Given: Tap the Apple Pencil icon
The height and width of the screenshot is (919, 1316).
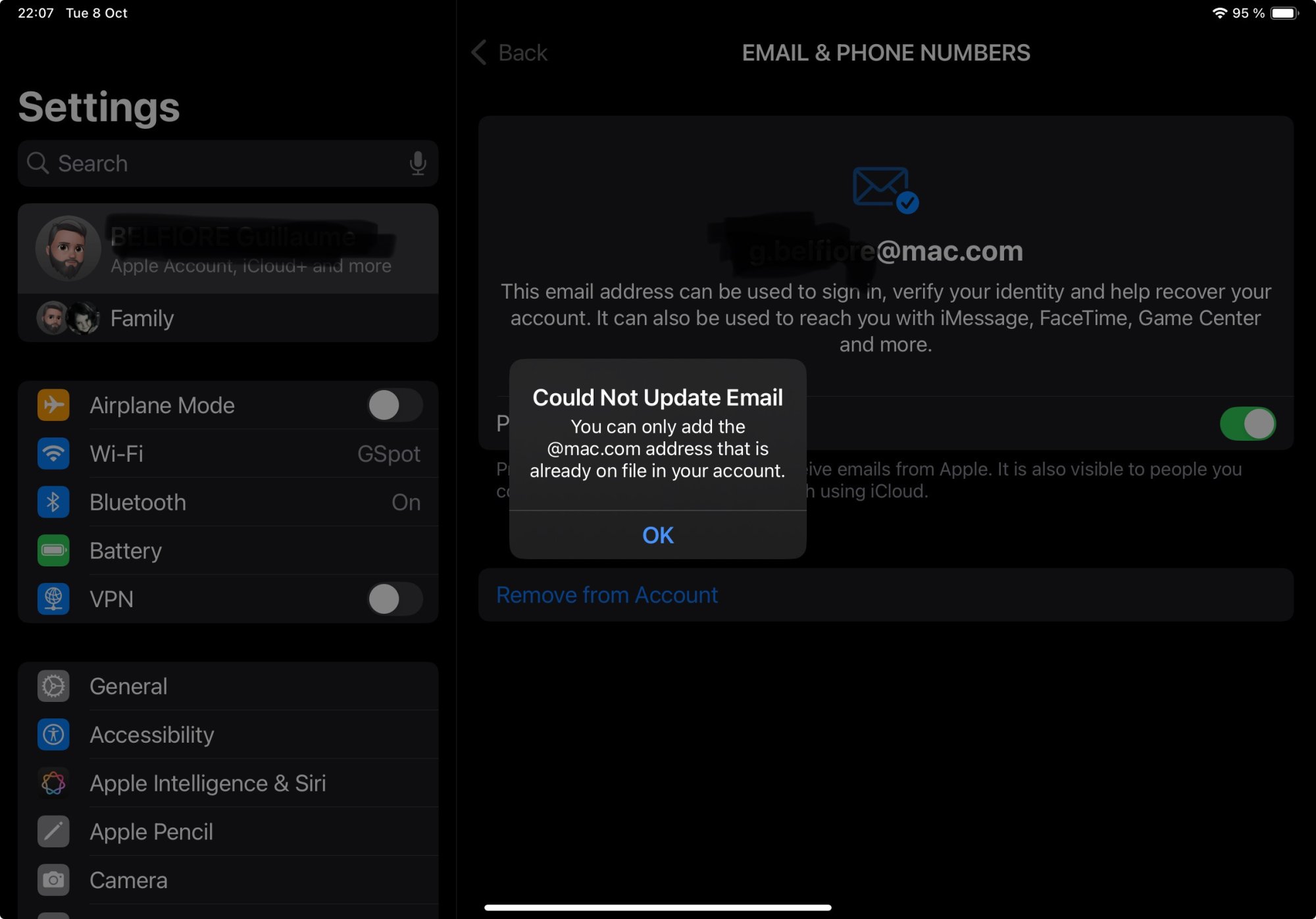Looking at the screenshot, I should click(53, 832).
